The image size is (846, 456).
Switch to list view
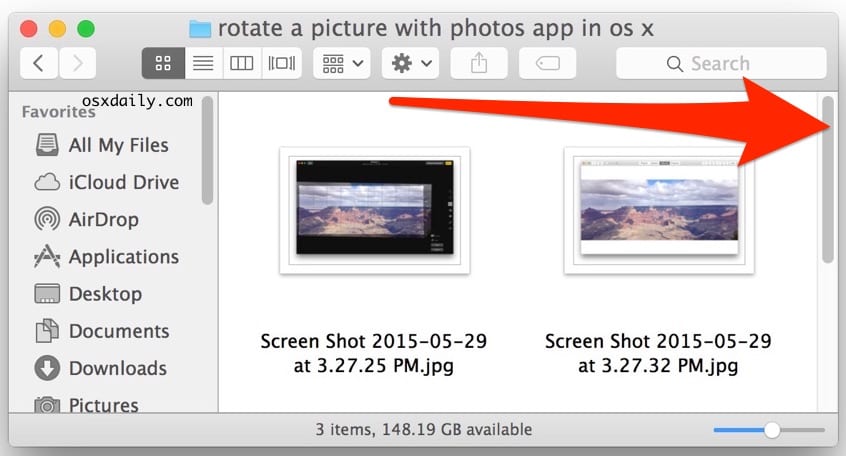click(x=203, y=64)
